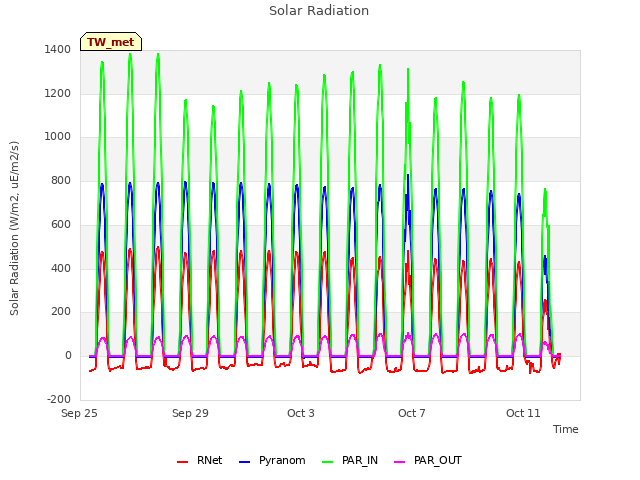Click the green PAR_IN legend swatch

click(327, 462)
